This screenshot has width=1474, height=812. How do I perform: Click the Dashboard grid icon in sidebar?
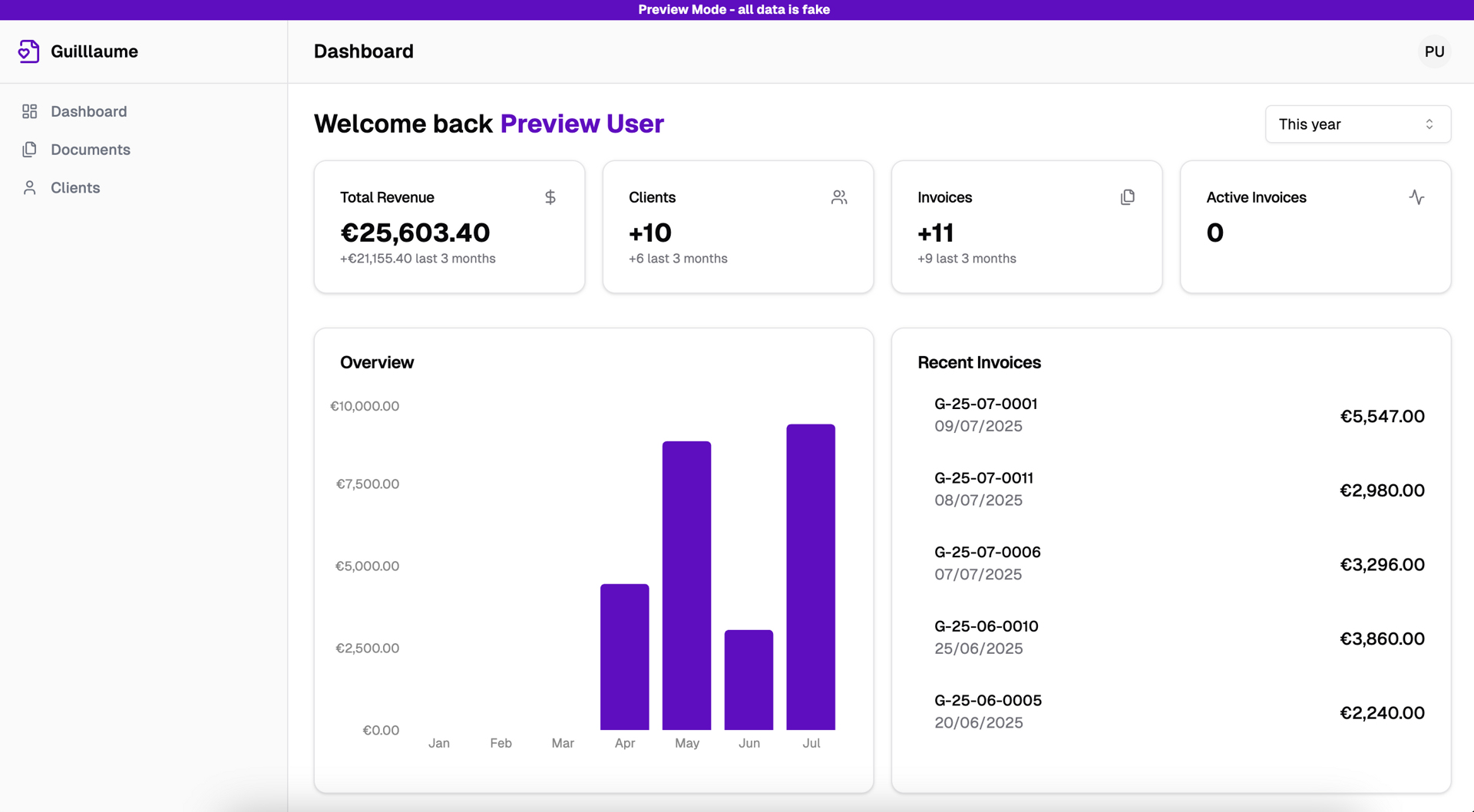29,111
